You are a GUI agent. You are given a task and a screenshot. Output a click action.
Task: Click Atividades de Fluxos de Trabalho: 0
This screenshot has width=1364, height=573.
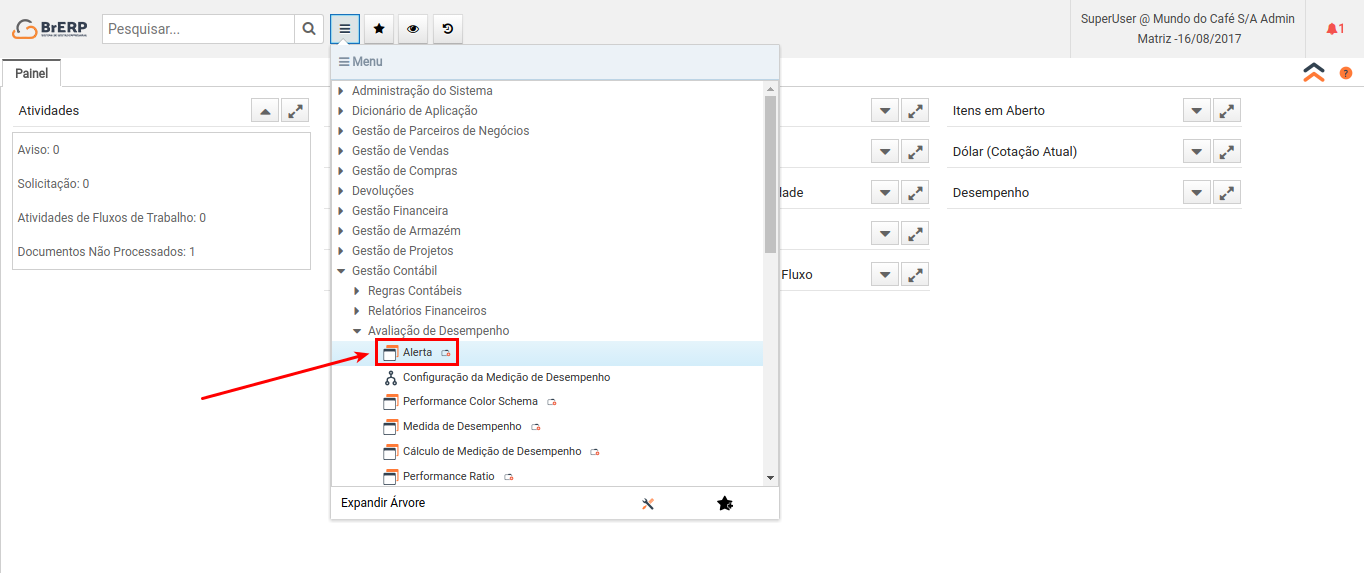pyautogui.click(x=112, y=218)
